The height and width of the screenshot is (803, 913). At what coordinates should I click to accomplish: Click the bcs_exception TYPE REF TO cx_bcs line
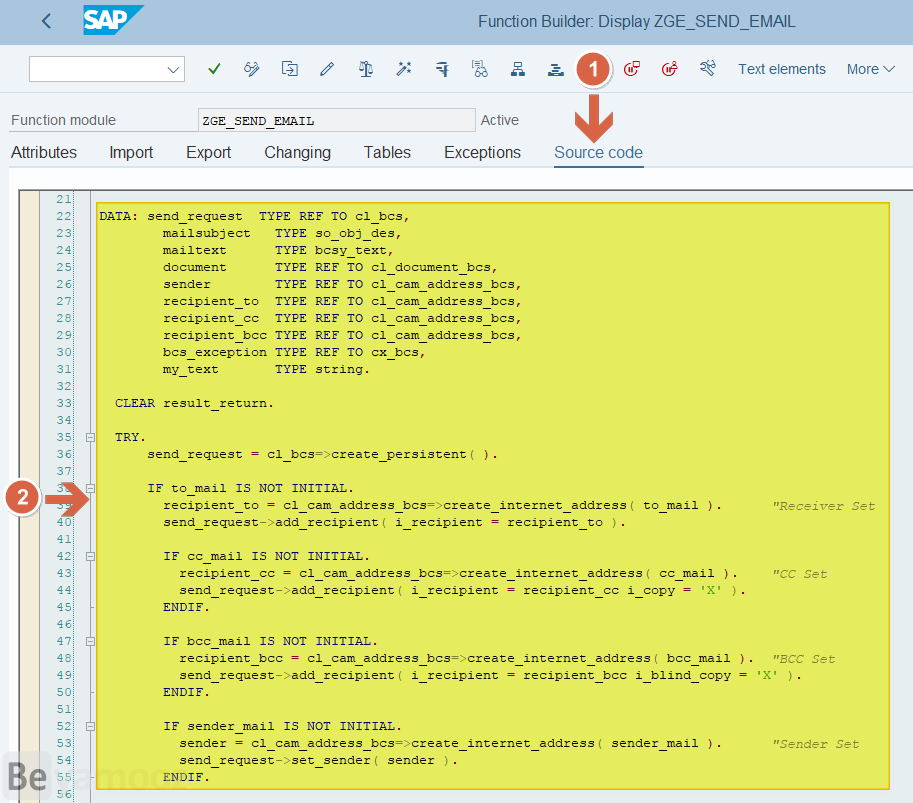294,352
